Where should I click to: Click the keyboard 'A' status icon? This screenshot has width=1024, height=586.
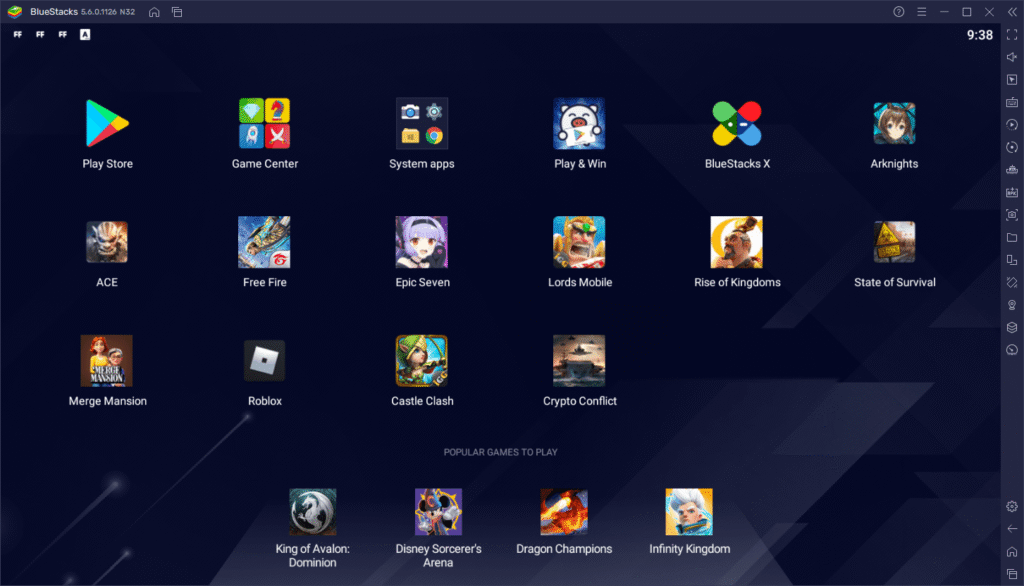(x=85, y=35)
